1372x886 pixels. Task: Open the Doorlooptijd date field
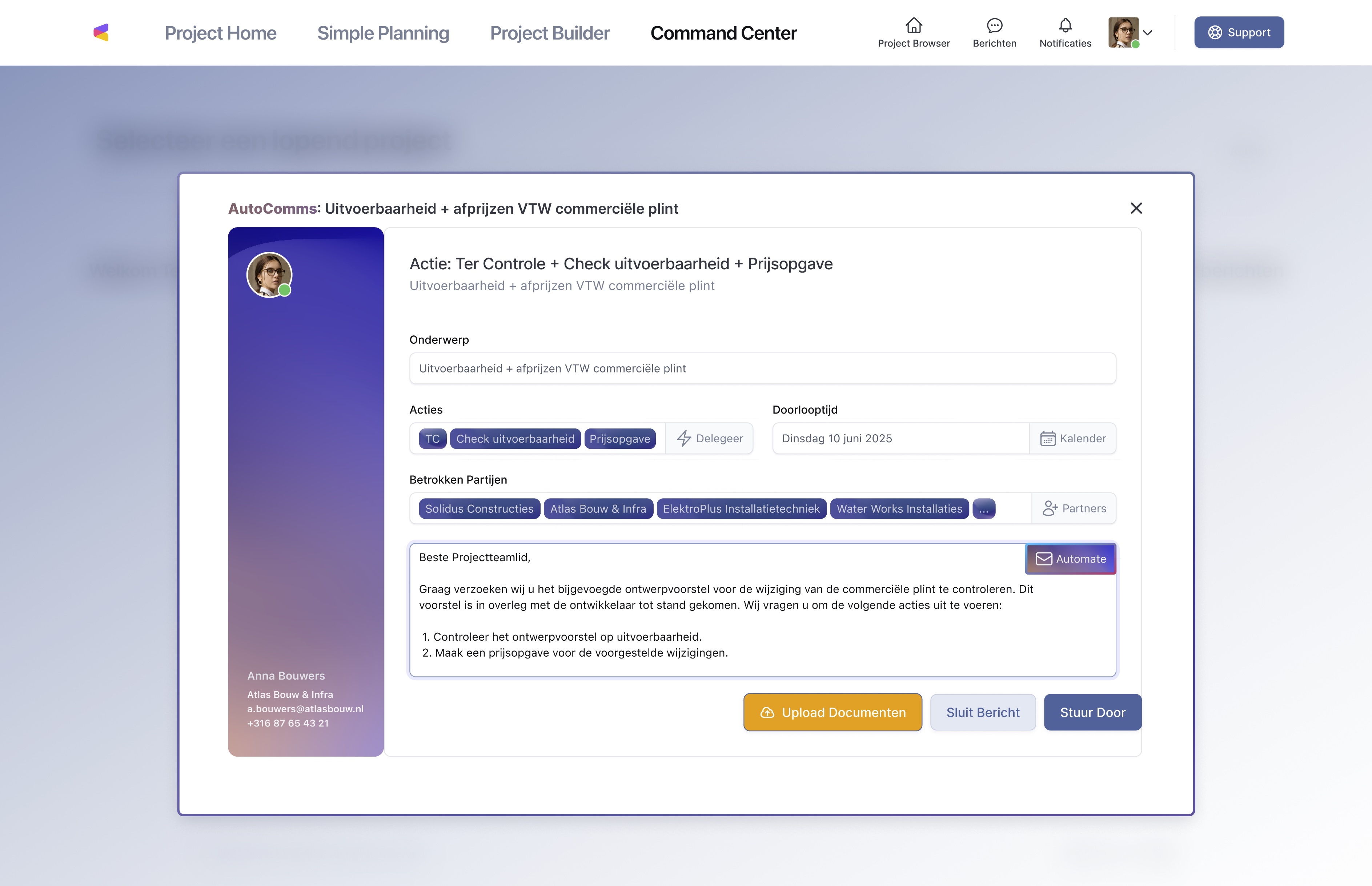[900, 438]
